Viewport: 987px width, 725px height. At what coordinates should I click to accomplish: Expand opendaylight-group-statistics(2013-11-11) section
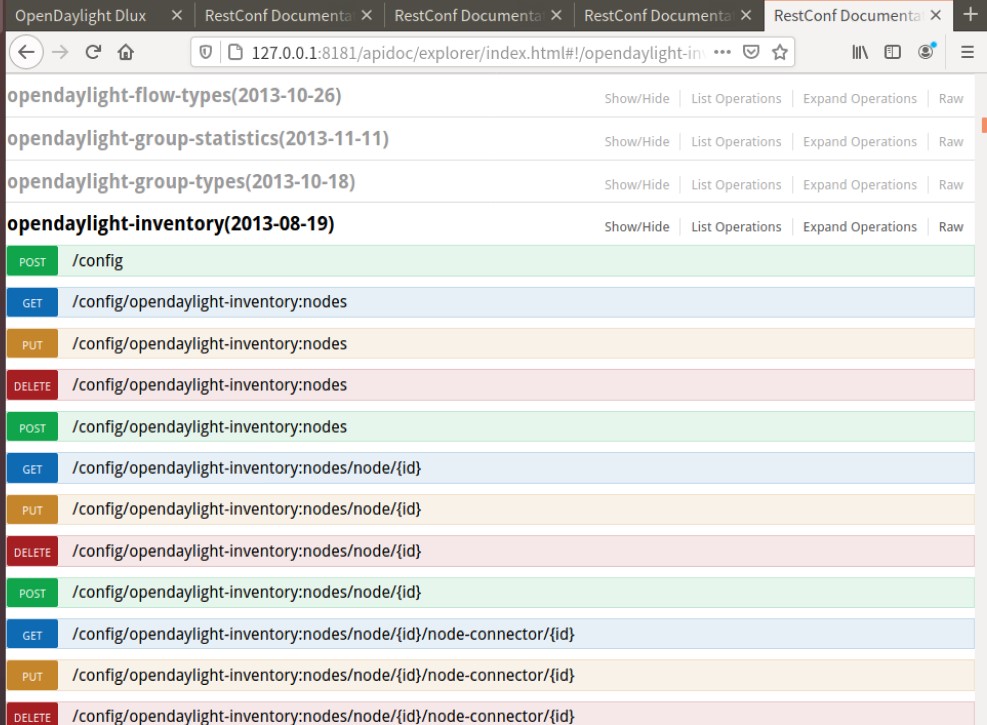198,138
